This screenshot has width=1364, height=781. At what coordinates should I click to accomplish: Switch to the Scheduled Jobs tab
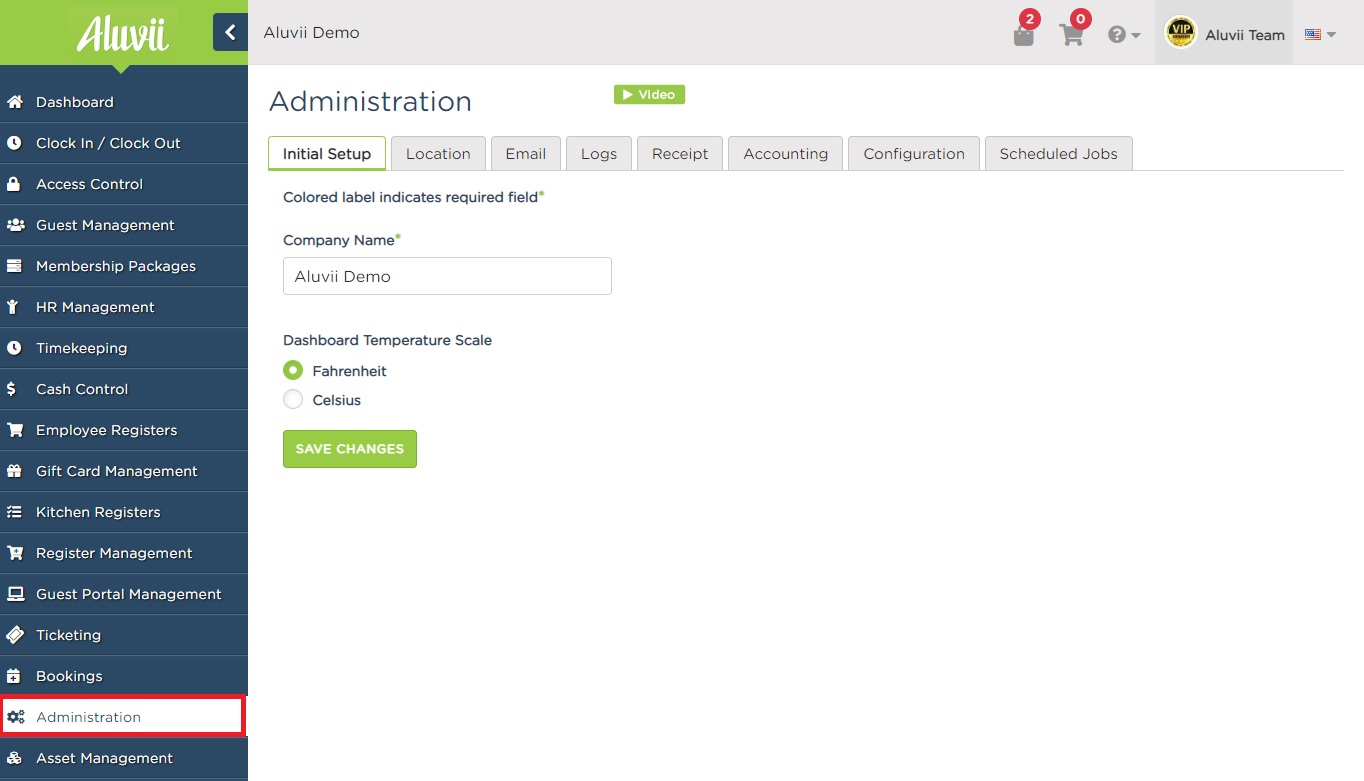pos(1059,153)
